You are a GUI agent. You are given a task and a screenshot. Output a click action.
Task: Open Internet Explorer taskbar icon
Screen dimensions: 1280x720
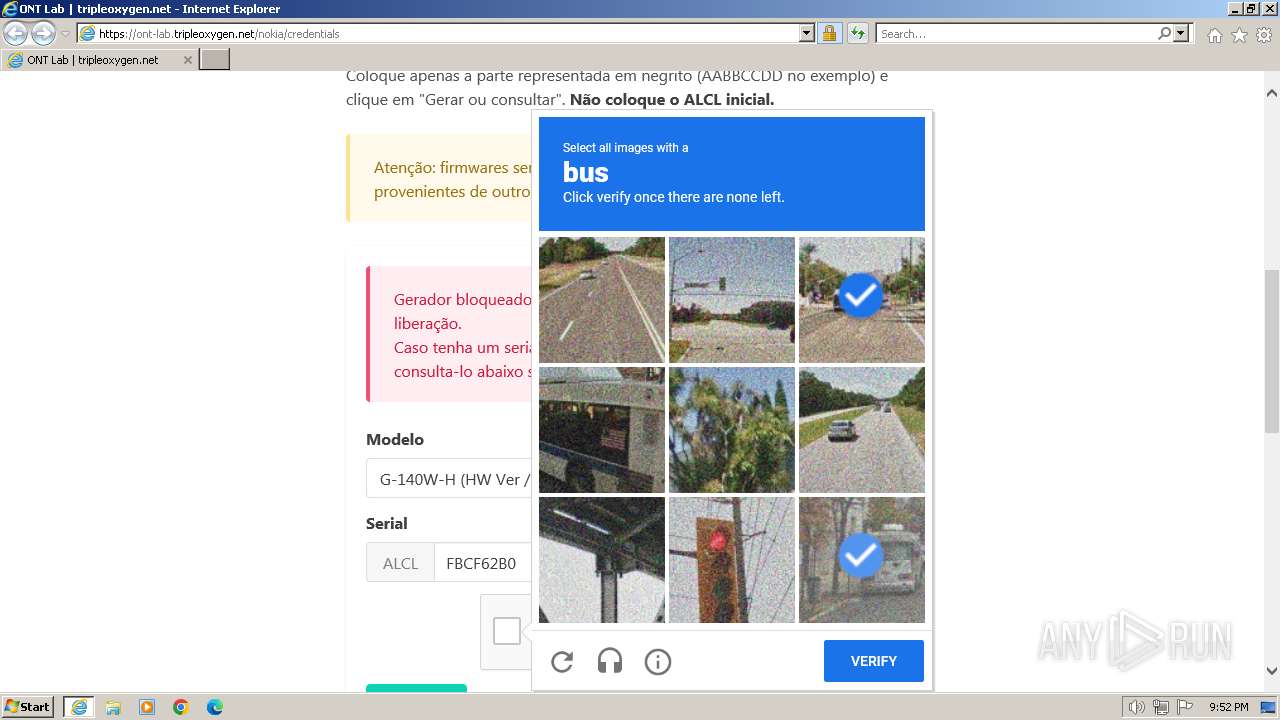pyautogui.click(x=78, y=707)
